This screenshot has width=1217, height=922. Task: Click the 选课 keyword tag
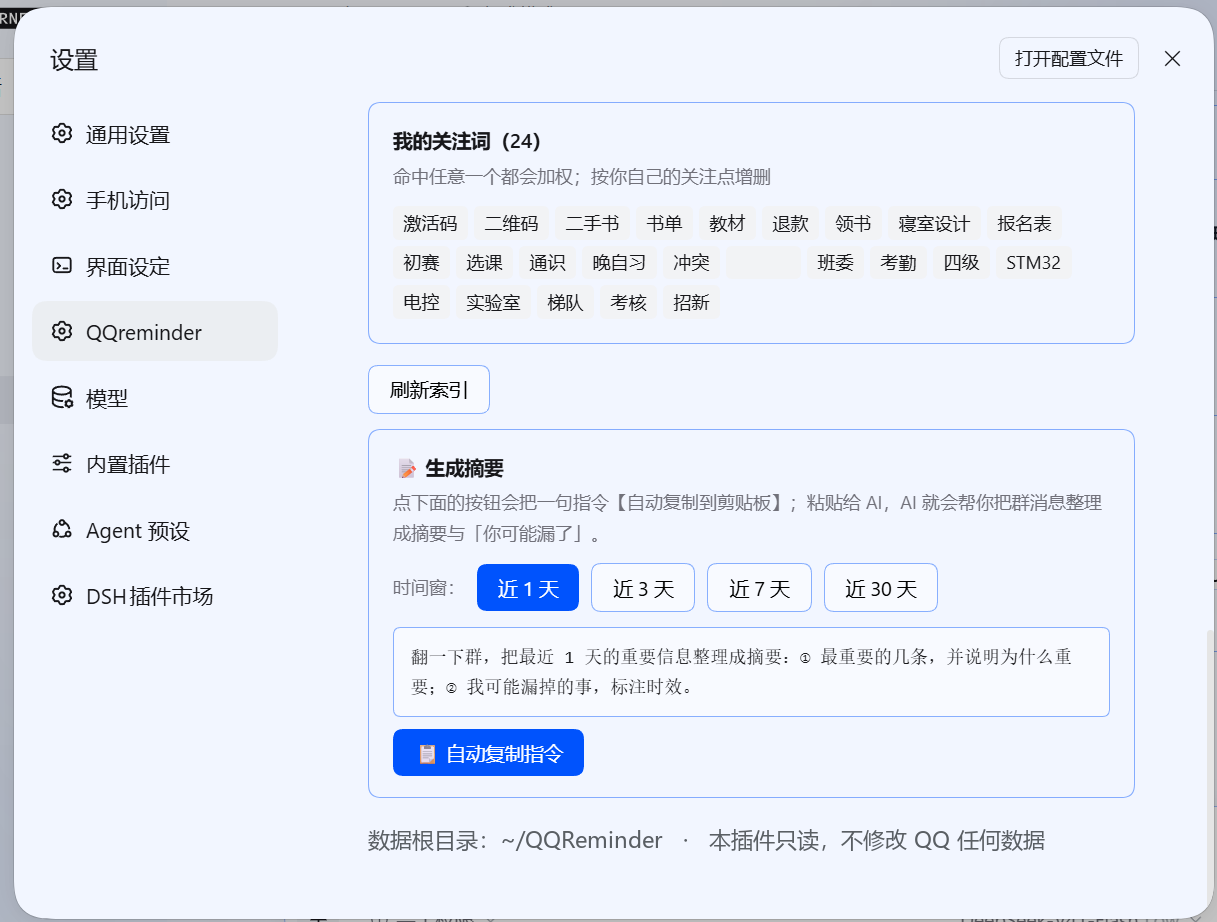(x=484, y=263)
